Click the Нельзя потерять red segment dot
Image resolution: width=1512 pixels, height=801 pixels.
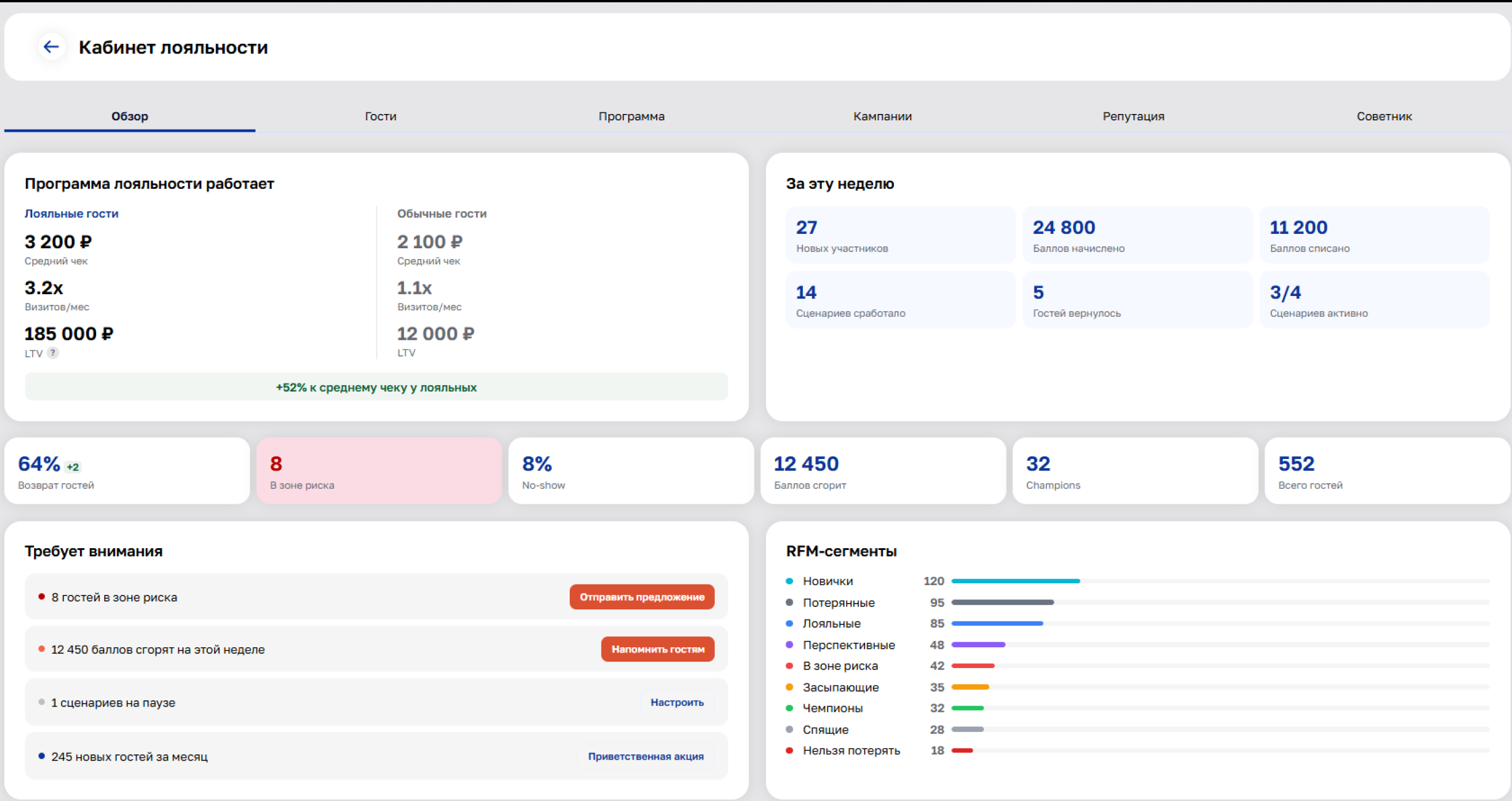(790, 750)
